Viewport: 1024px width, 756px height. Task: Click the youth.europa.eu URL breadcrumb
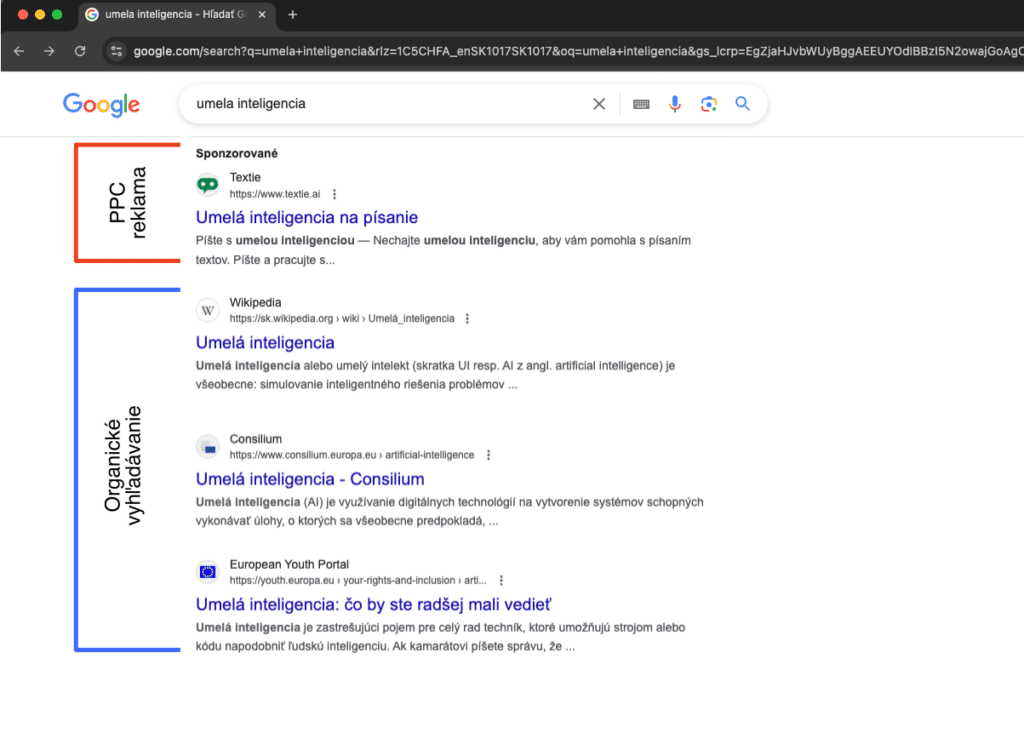click(x=358, y=580)
